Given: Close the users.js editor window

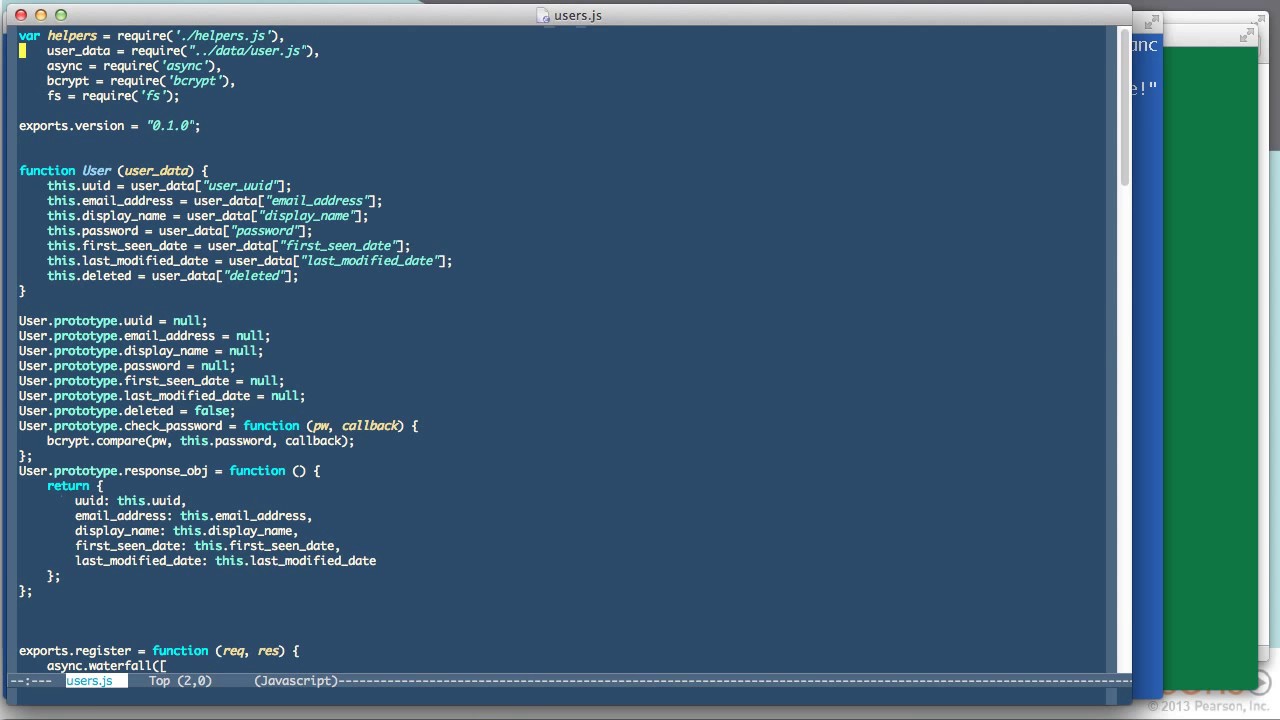Looking at the screenshot, I should tap(21, 15).
